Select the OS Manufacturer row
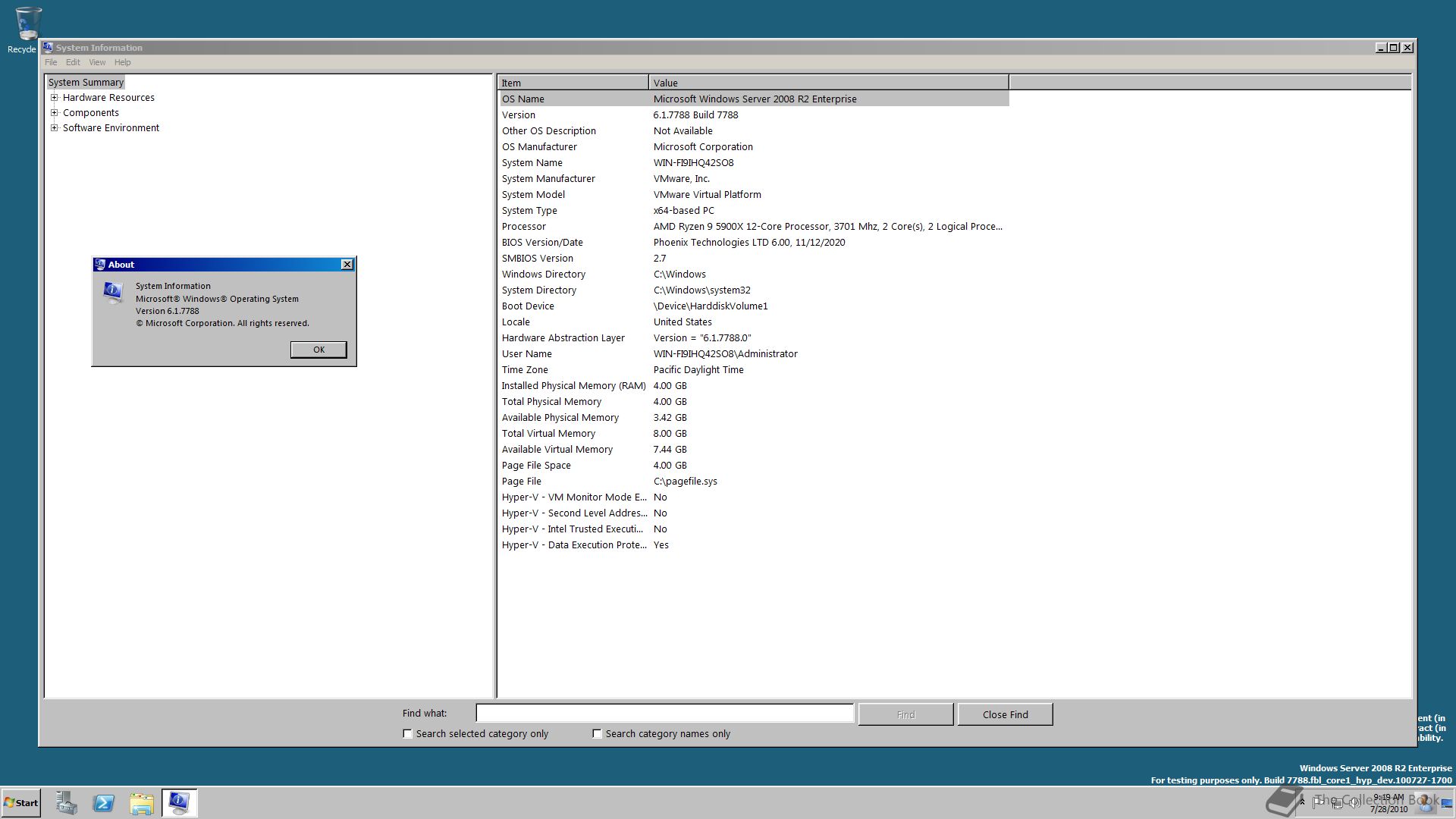 (753, 147)
